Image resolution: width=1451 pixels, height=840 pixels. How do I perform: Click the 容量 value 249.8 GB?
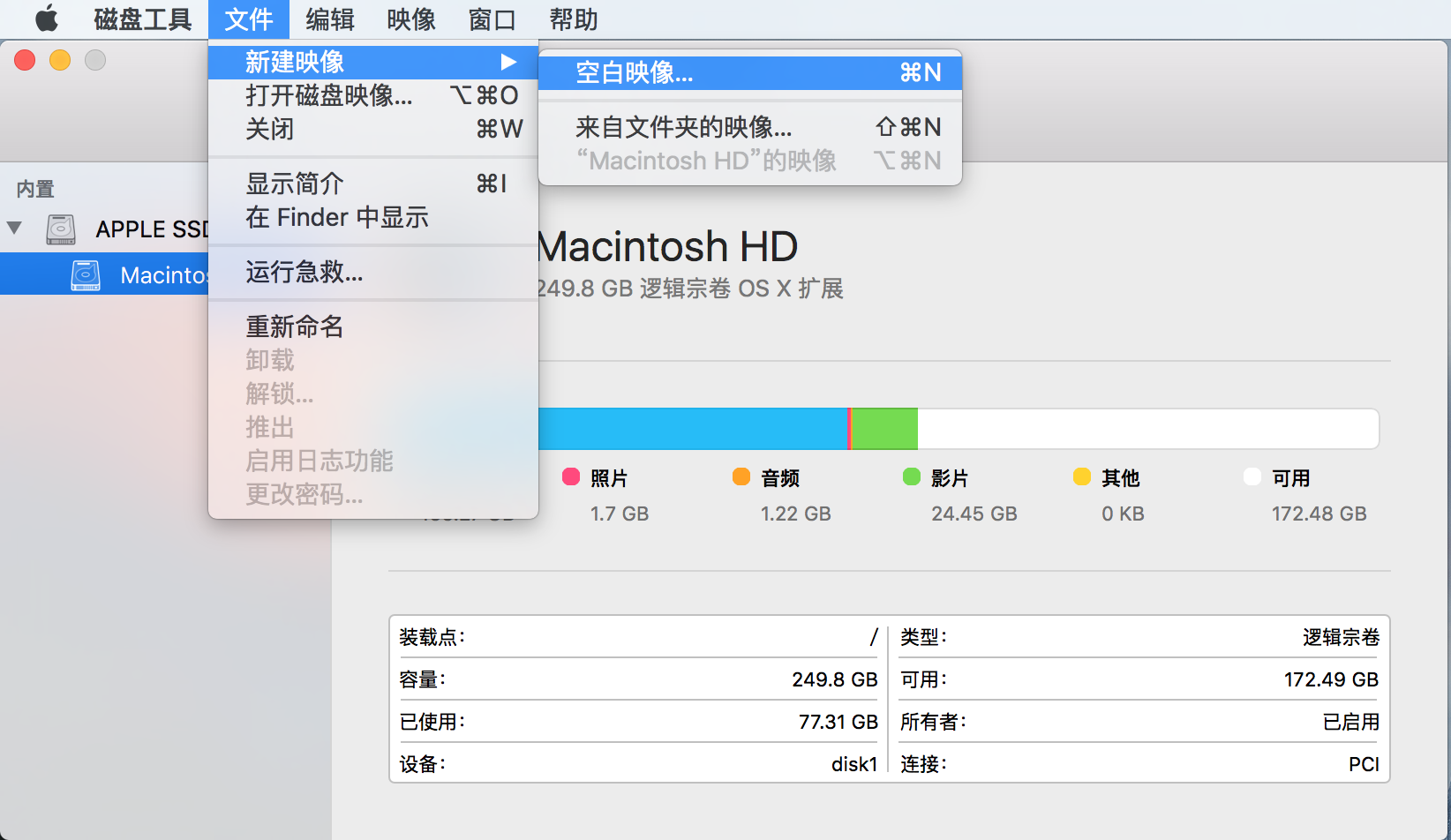[835, 679]
